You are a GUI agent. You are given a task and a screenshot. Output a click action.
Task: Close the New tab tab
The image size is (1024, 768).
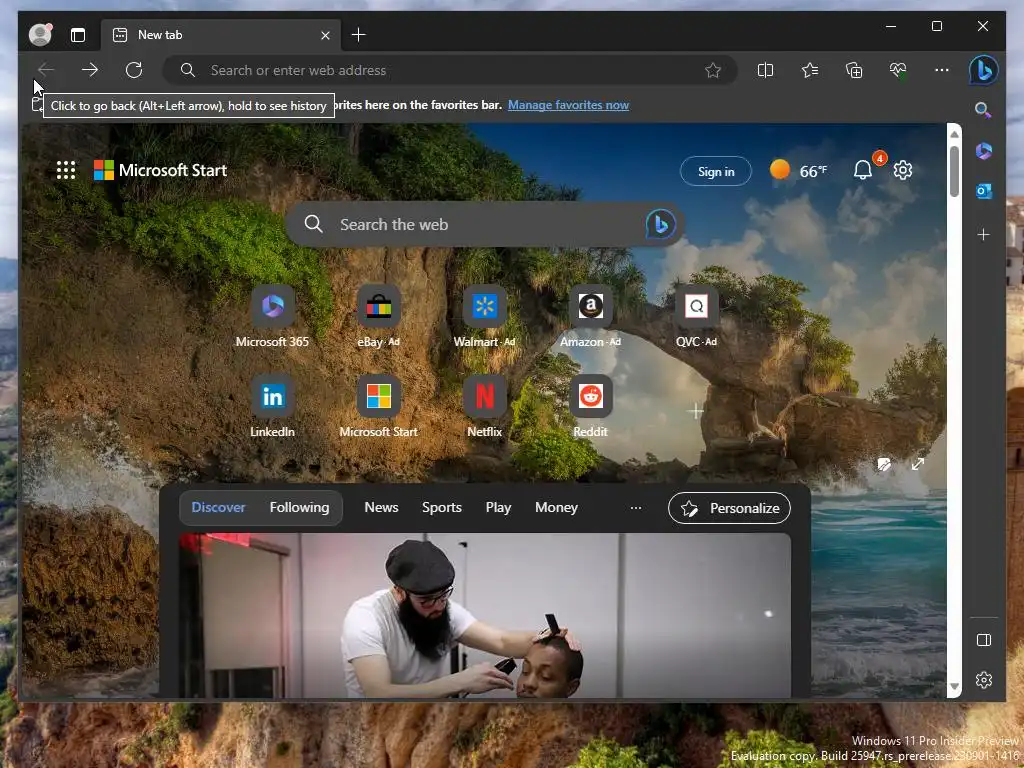[x=325, y=35]
